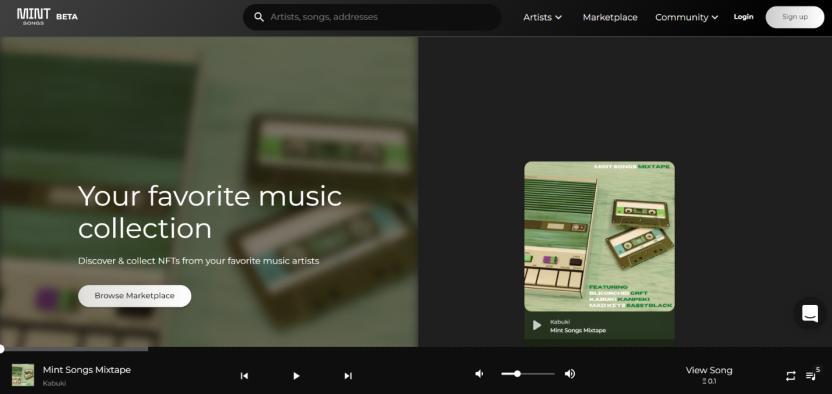Open the play queue list icon
Viewport: 832px width, 394px height.
(811, 376)
